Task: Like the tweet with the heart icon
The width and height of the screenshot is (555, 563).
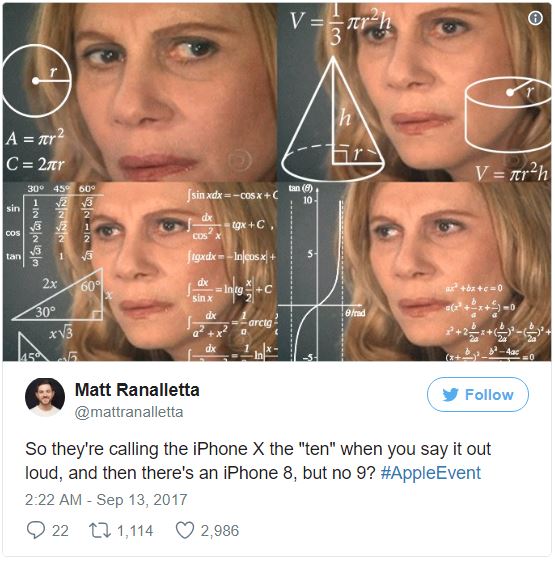Action: point(185,530)
